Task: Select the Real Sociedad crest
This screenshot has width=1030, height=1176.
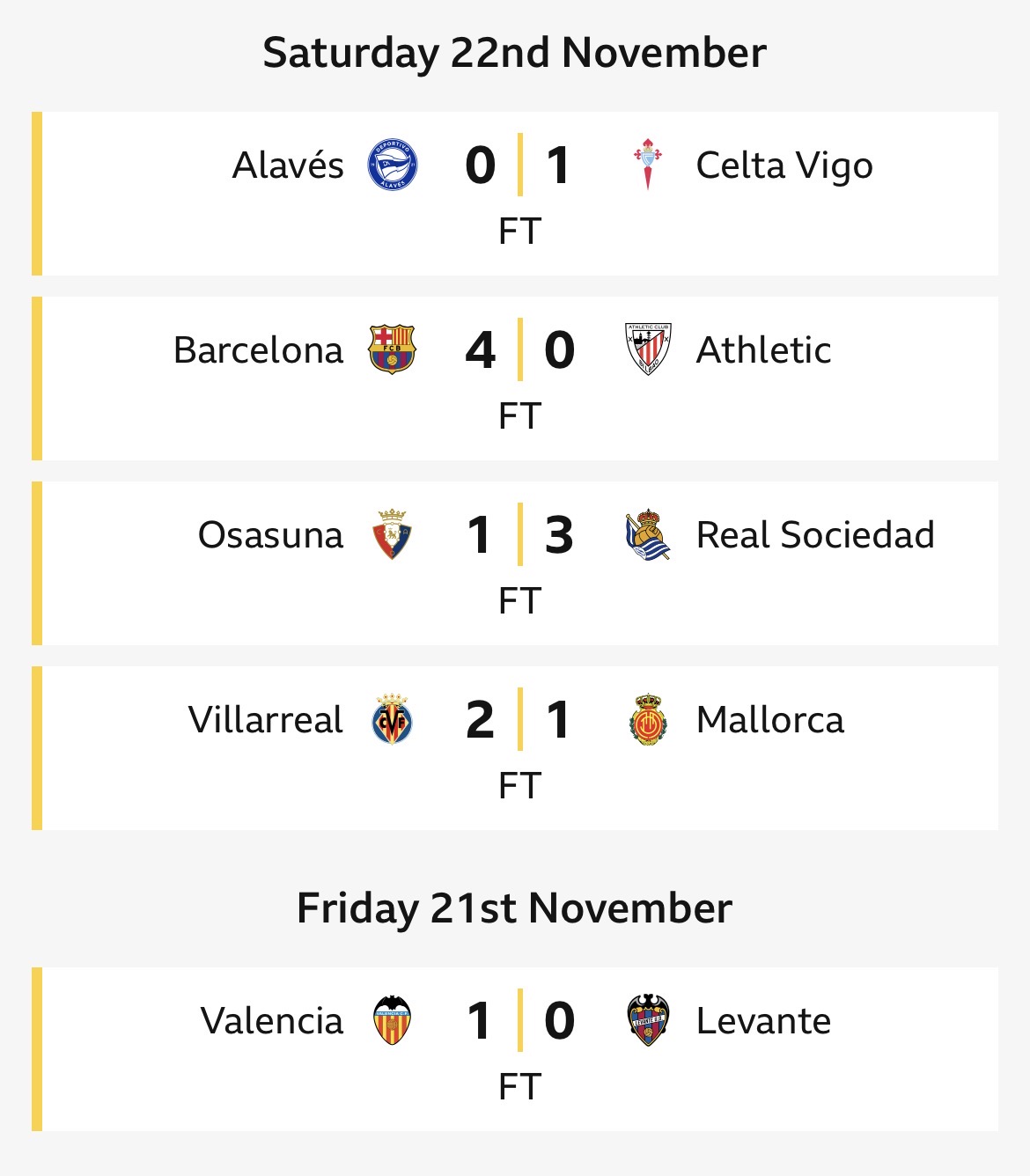Action: (x=648, y=534)
